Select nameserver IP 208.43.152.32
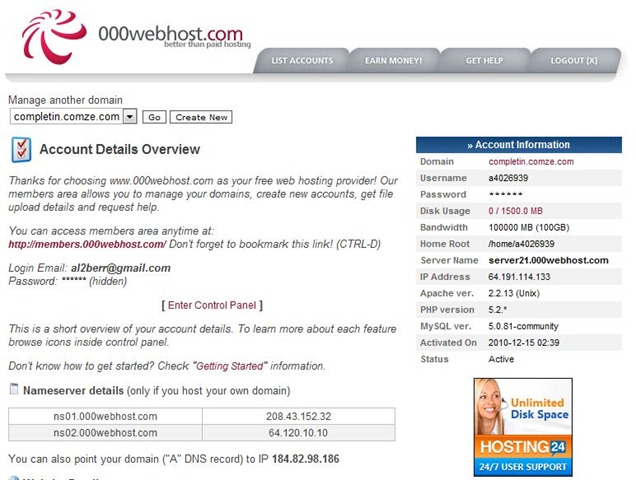 point(299,416)
